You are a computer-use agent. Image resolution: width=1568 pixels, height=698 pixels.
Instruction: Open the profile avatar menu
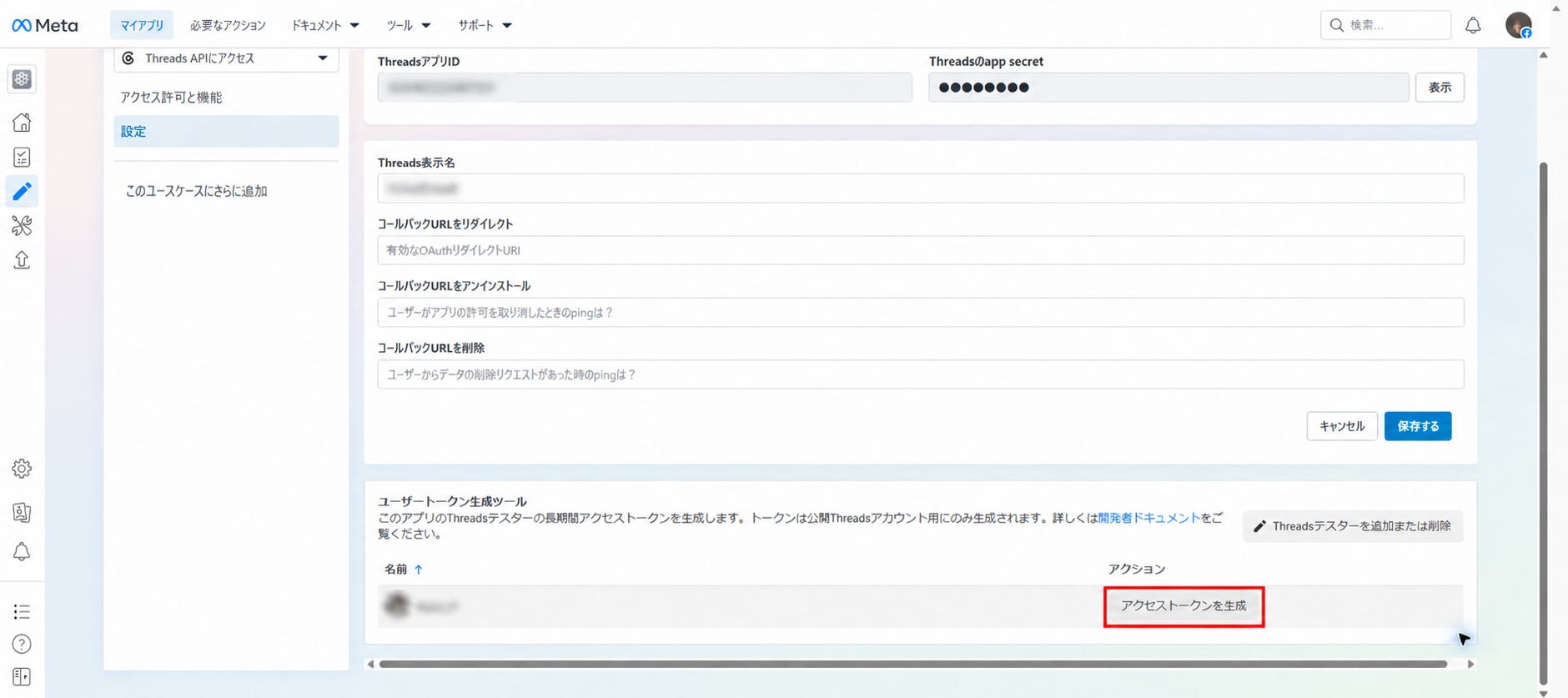(x=1519, y=25)
